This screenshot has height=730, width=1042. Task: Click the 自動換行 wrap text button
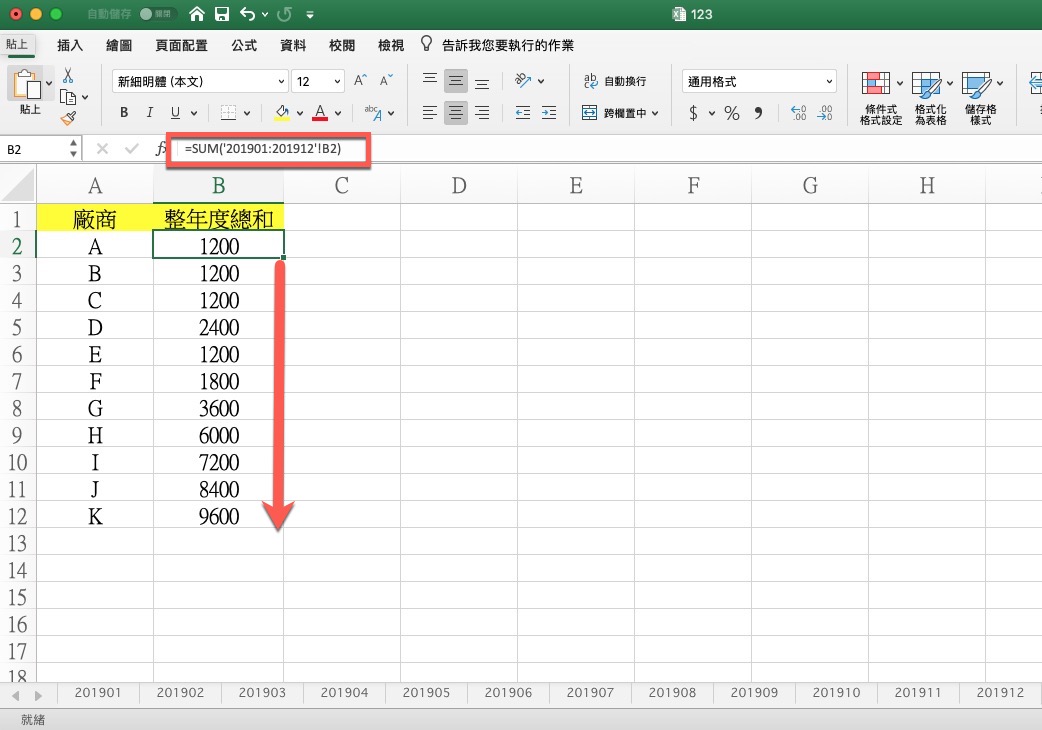615,82
